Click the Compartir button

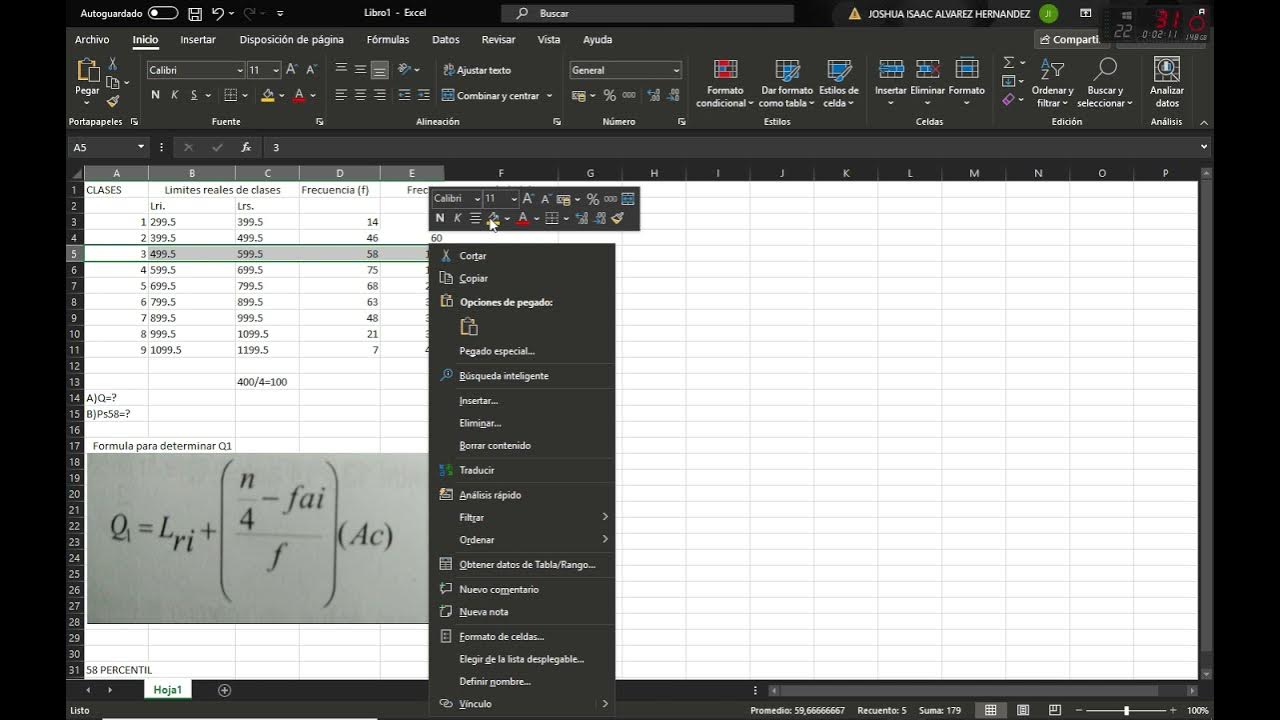tap(1070, 40)
